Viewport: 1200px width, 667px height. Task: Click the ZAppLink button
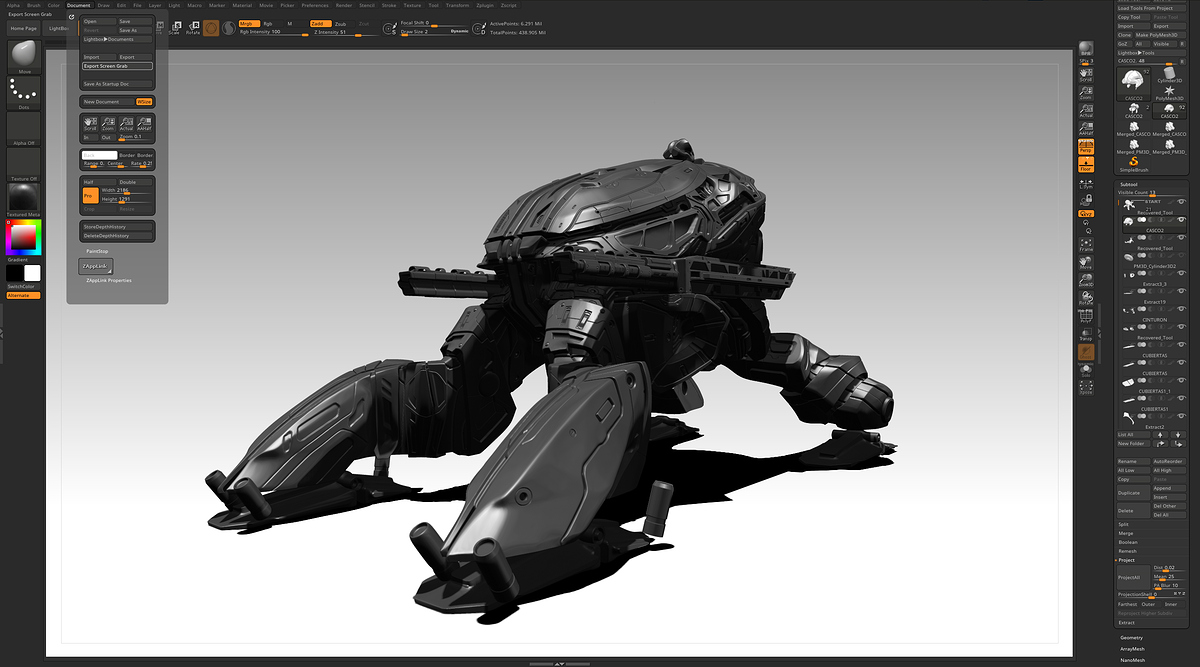point(96,266)
